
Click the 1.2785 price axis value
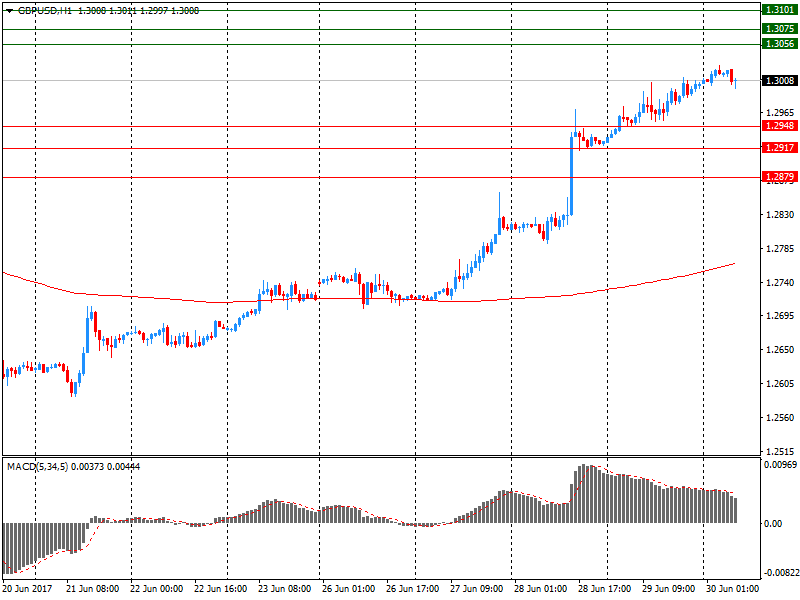coord(780,248)
